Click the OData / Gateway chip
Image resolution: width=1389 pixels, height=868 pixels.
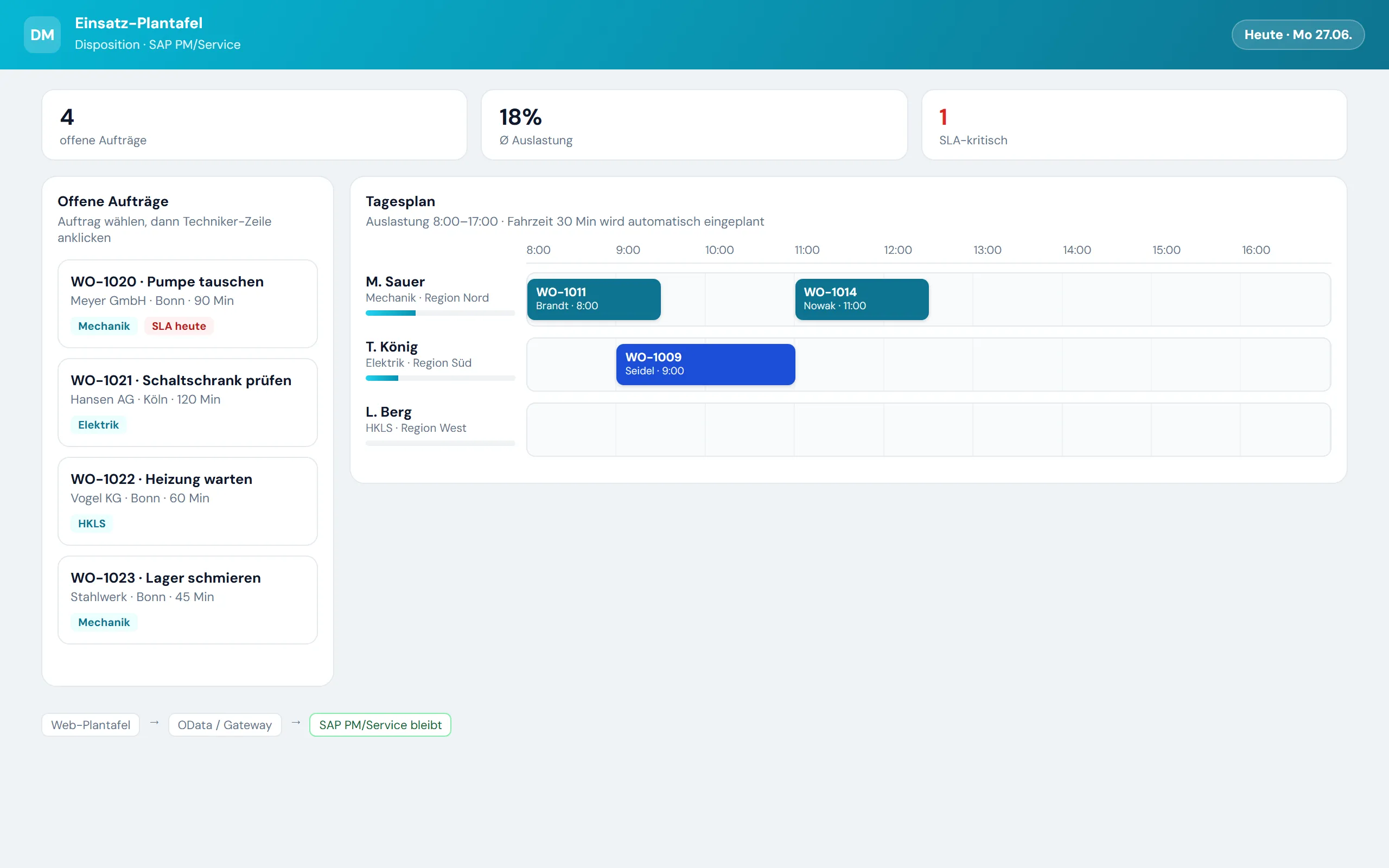[x=225, y=724]
